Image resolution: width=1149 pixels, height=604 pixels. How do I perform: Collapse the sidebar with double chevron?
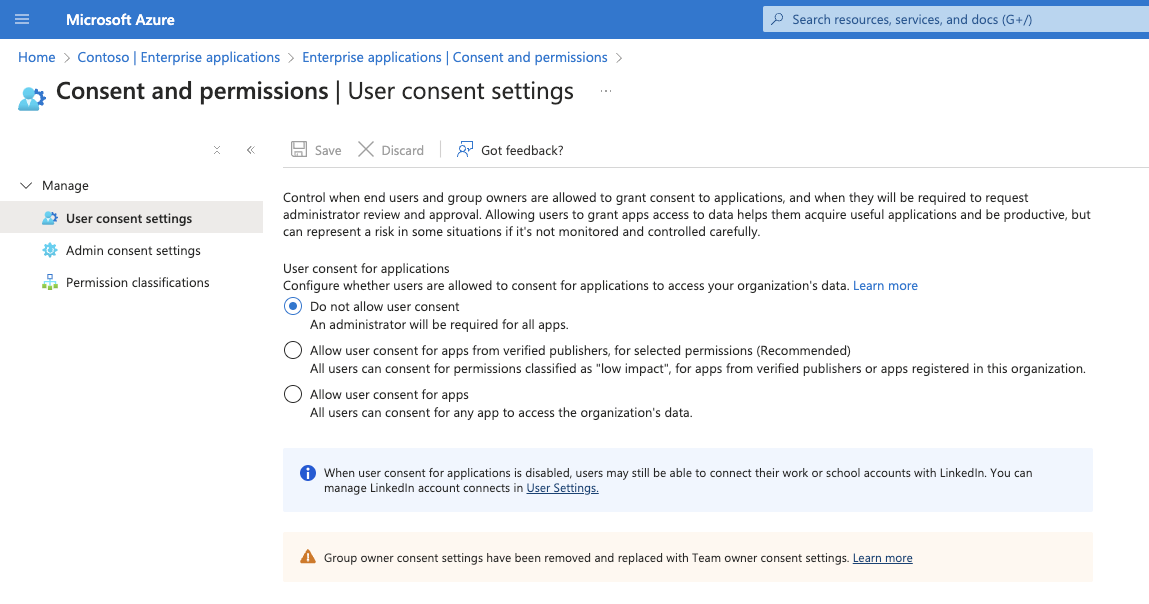(x=250, y=150)
